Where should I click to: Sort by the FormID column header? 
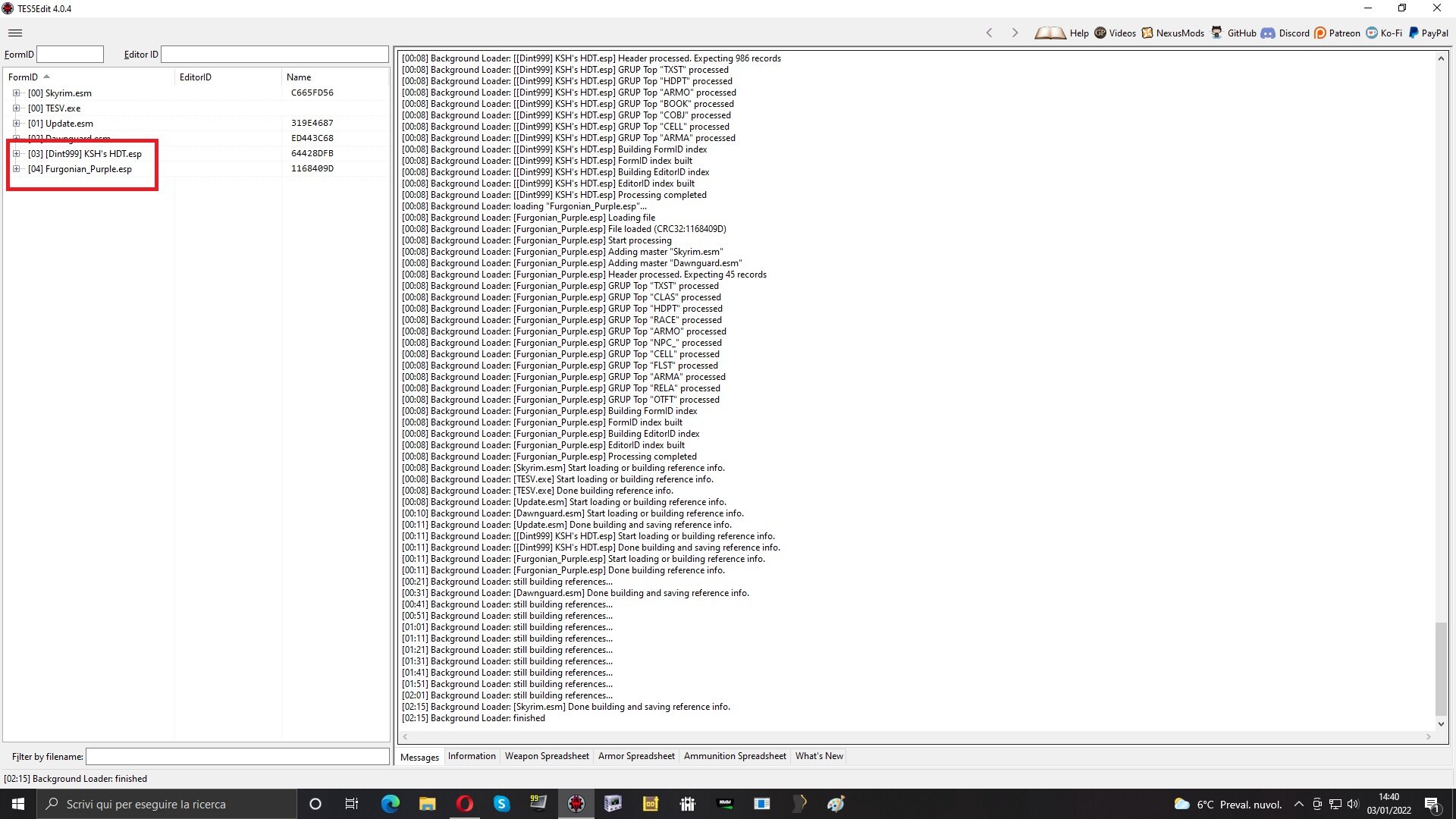click(89, 77)
